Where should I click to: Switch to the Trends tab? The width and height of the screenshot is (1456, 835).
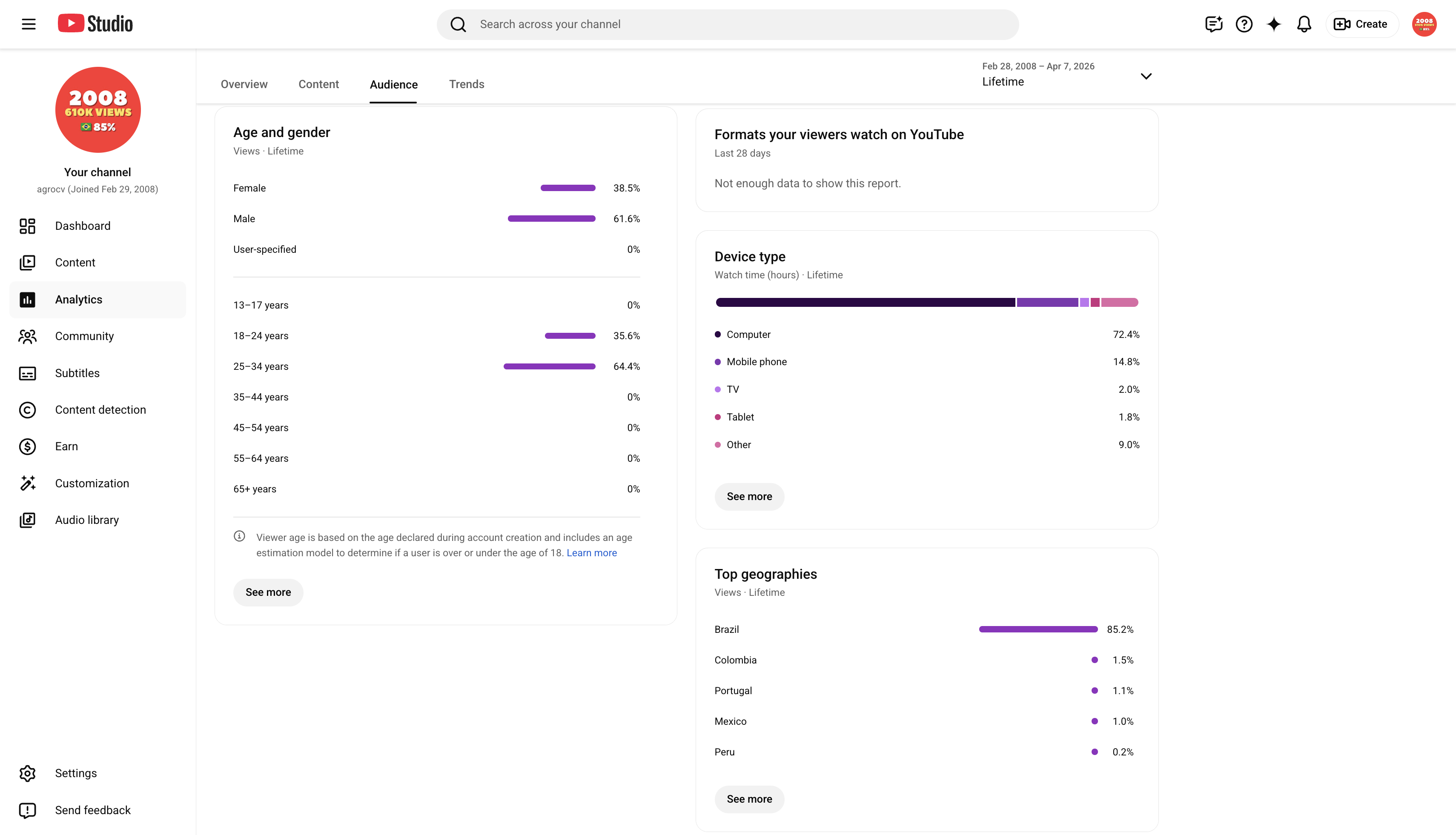coord(467,84)
